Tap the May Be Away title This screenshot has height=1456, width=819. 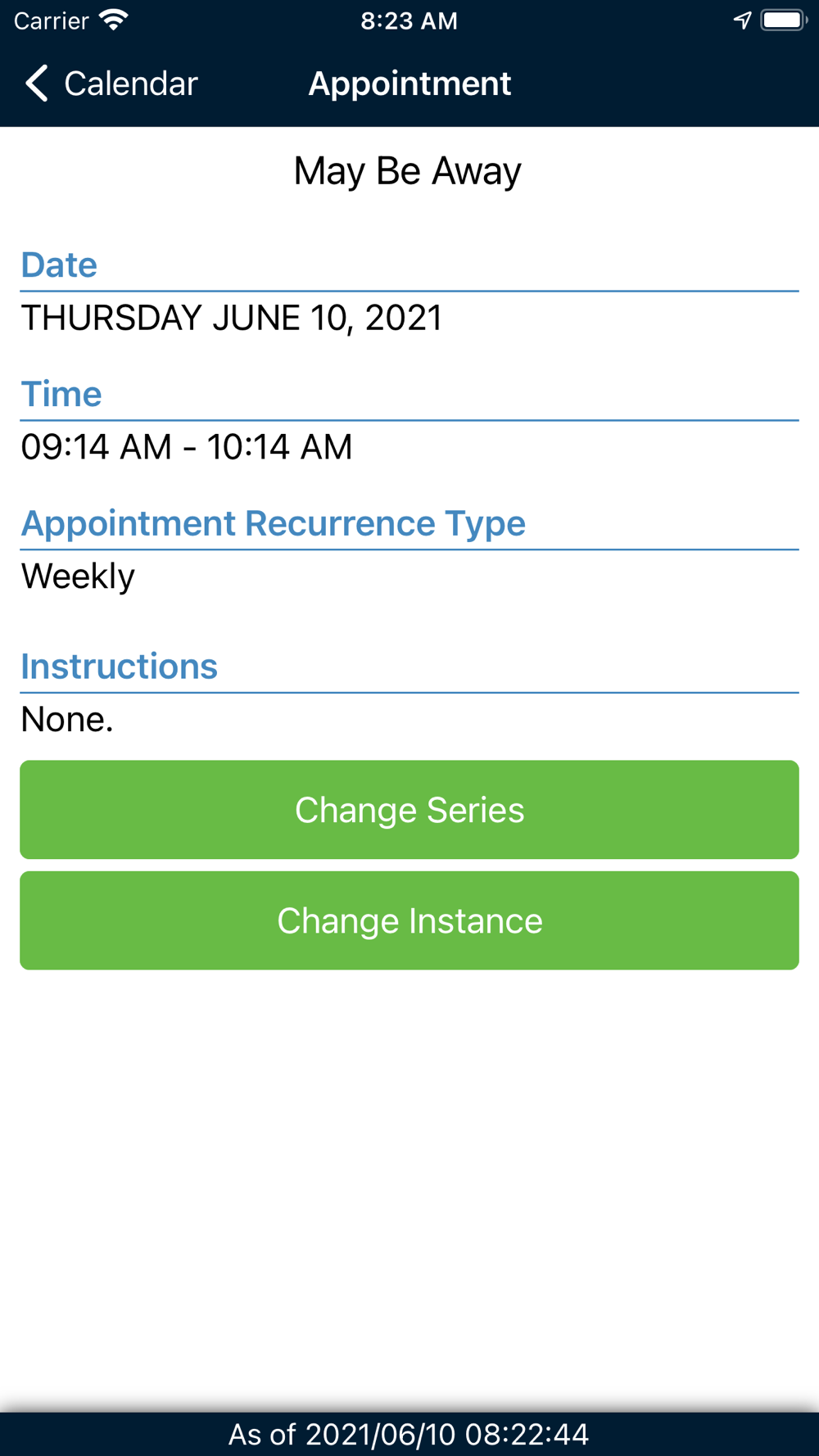click(408, 171)
